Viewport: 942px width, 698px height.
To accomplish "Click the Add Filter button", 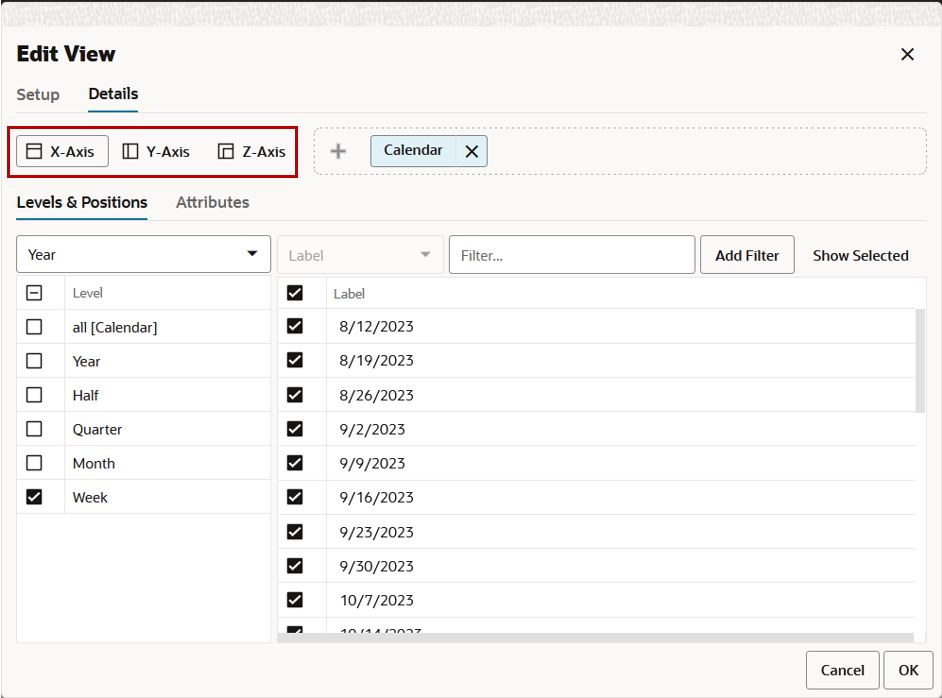I will (x=747, y=254).
